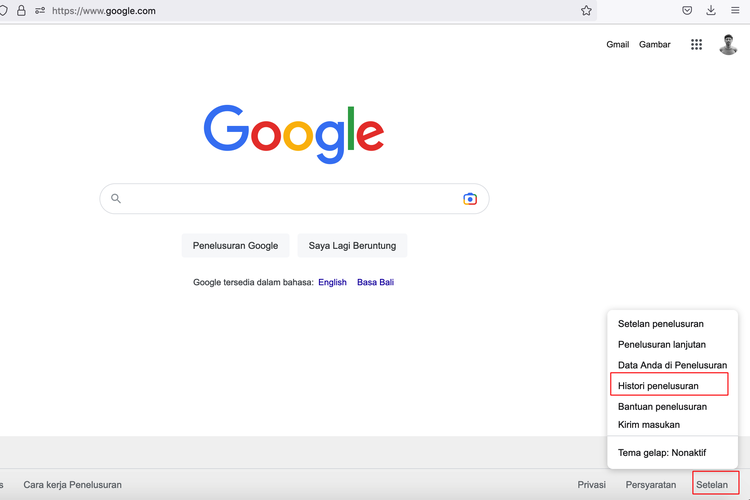The height and width of the screenshot is (500, 750).
Task: Focus the address bar URL google.com
Action: click(104, 11)
